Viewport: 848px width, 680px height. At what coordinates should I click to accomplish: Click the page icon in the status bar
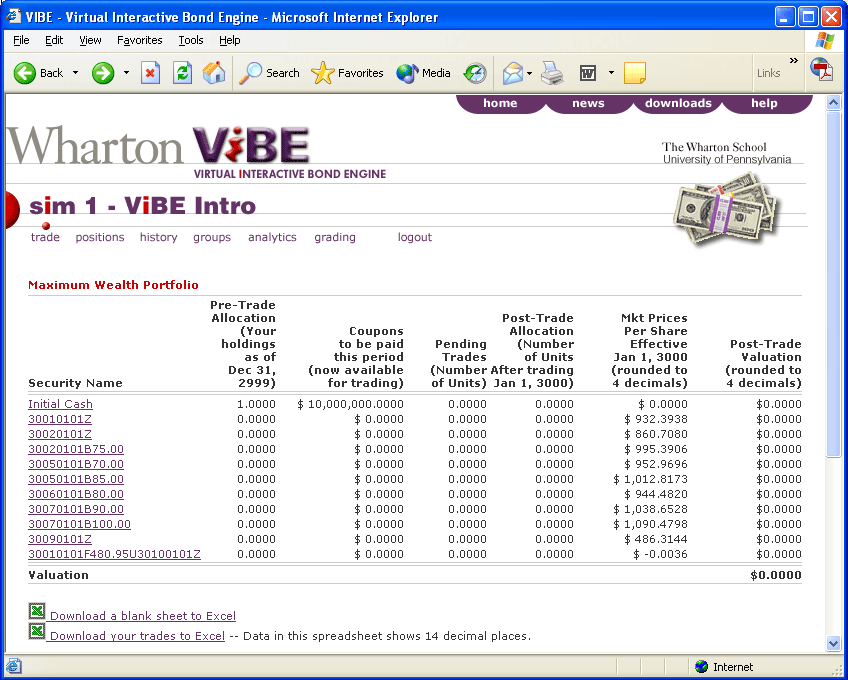point(13,666)
